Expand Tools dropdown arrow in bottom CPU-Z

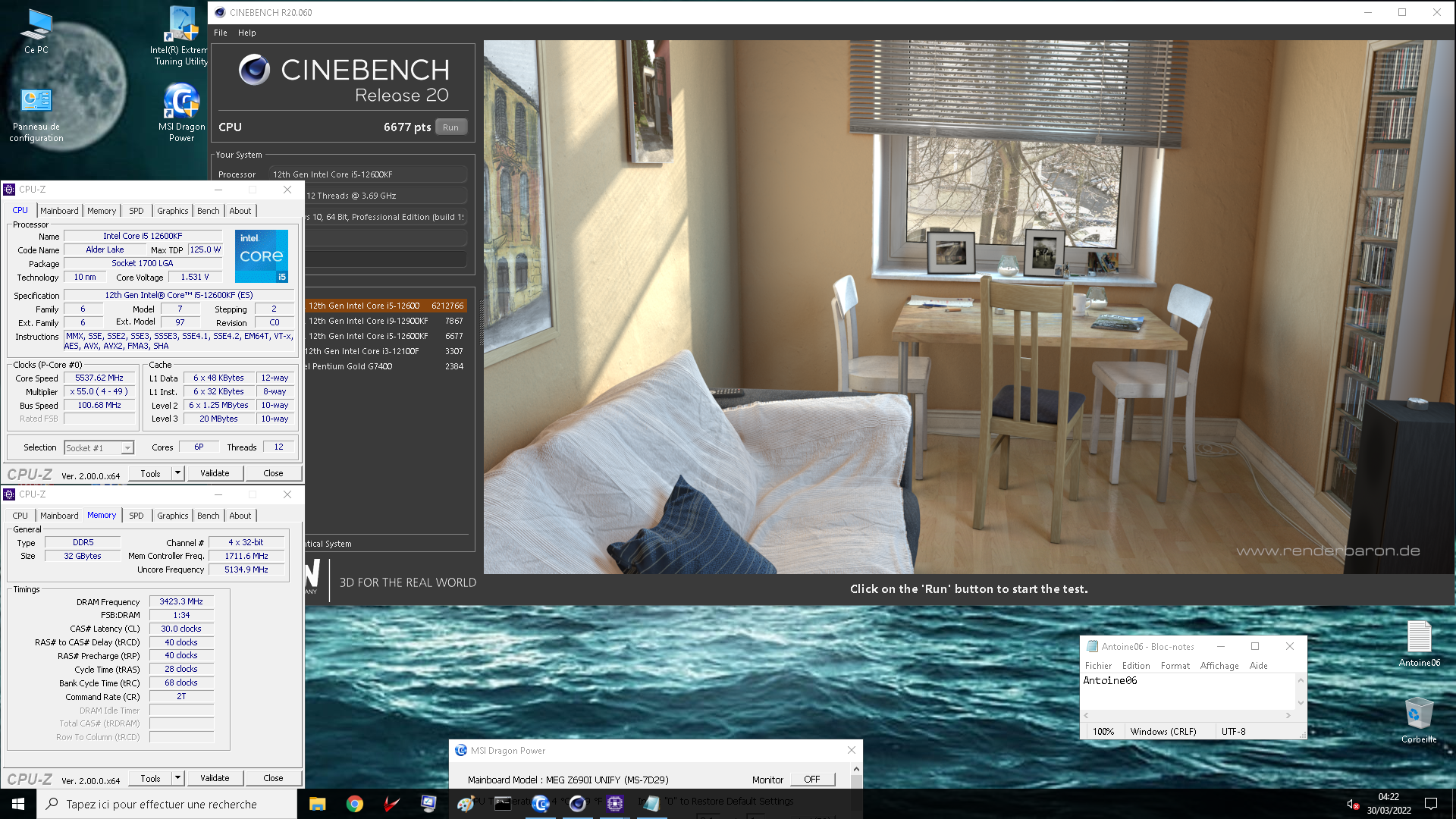[177, 778]
